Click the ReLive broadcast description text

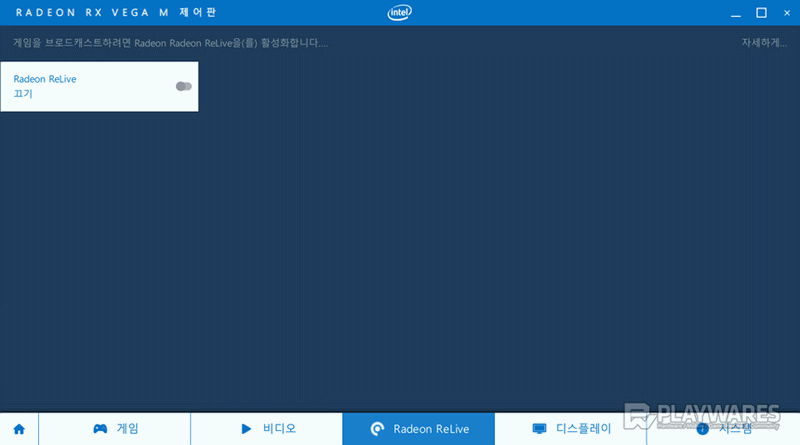(x=170, y=44)
